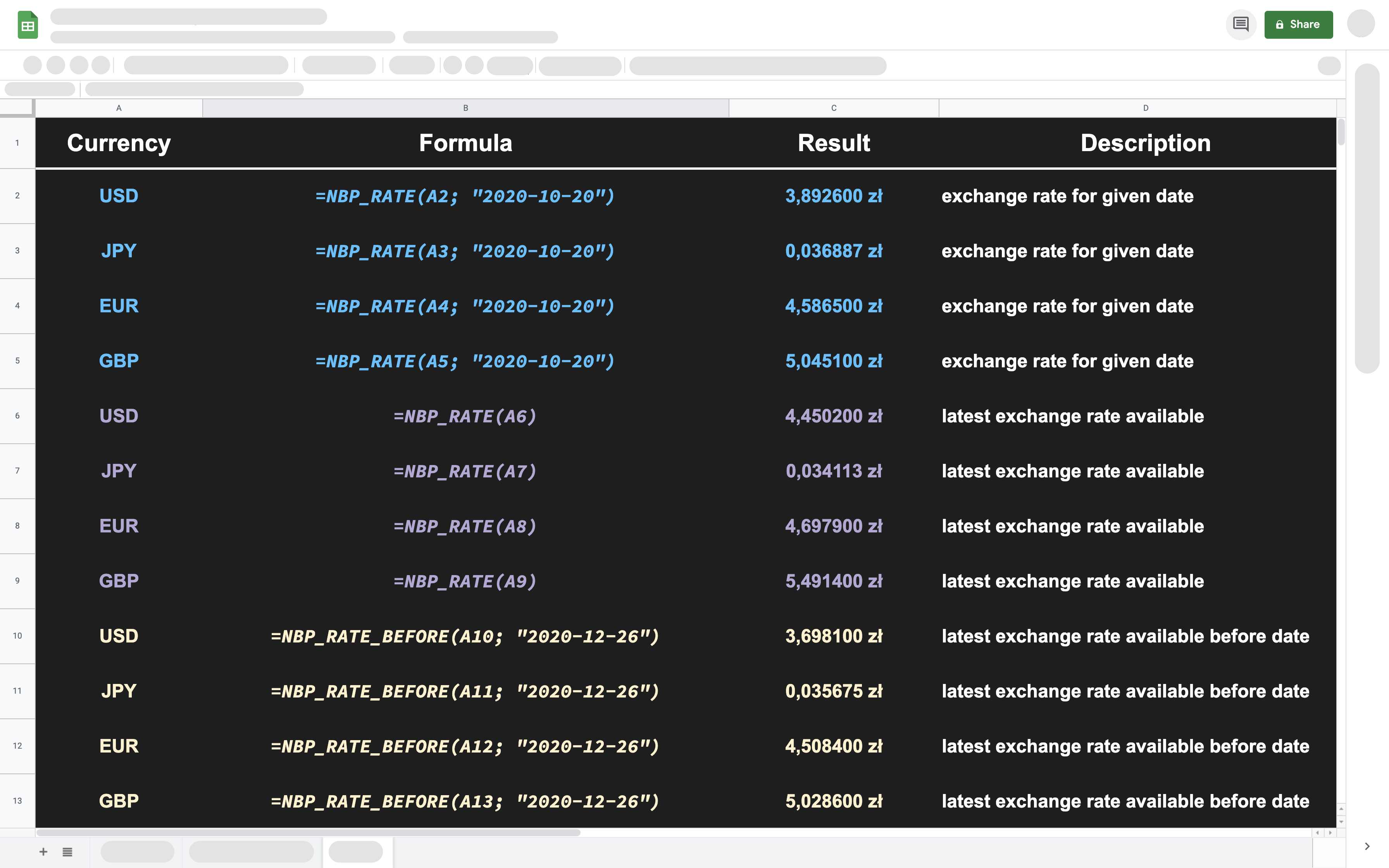Click the user account avatar circle
Viewport: 1389px width, 868px height.
tap(1360, 24)
